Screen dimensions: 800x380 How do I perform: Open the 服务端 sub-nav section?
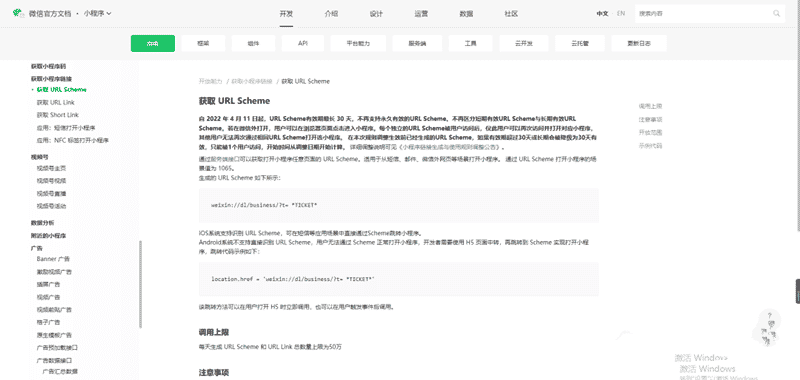pos(417,43)
